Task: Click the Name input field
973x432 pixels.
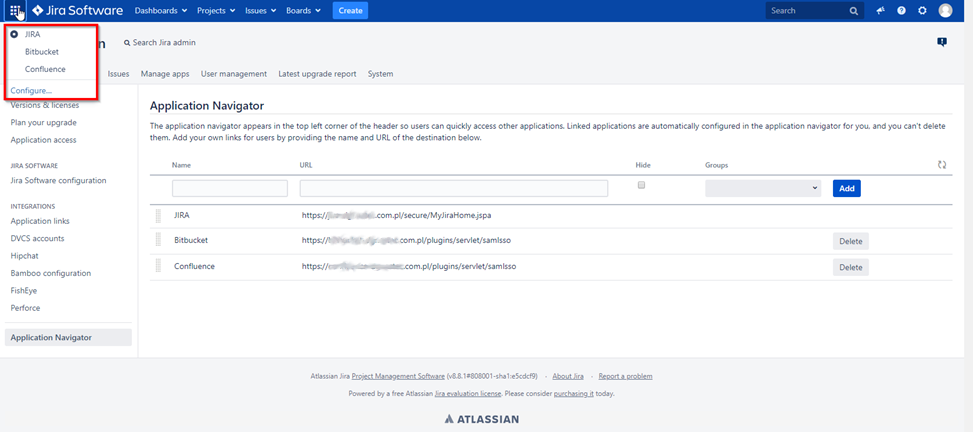Action: coord(229,188)
